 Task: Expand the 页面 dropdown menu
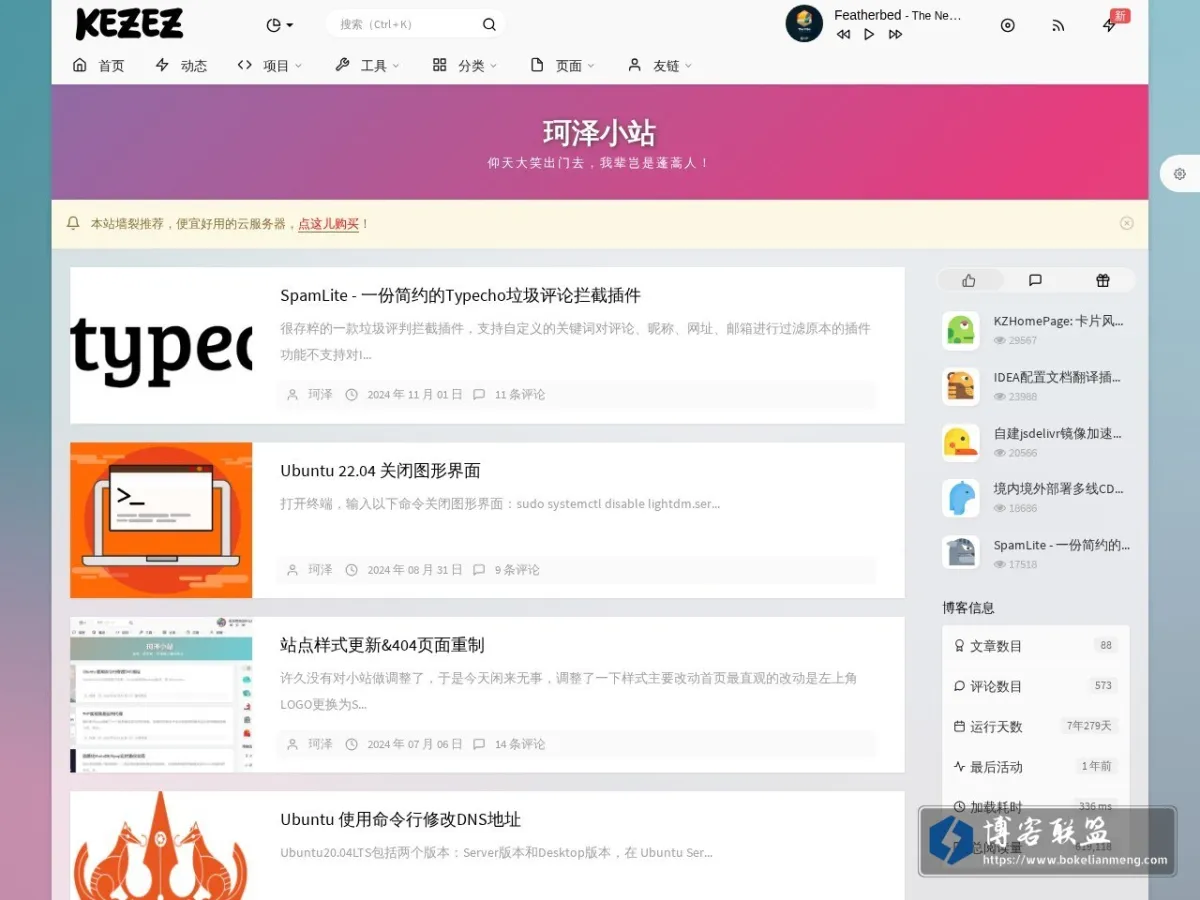[563, 65]
